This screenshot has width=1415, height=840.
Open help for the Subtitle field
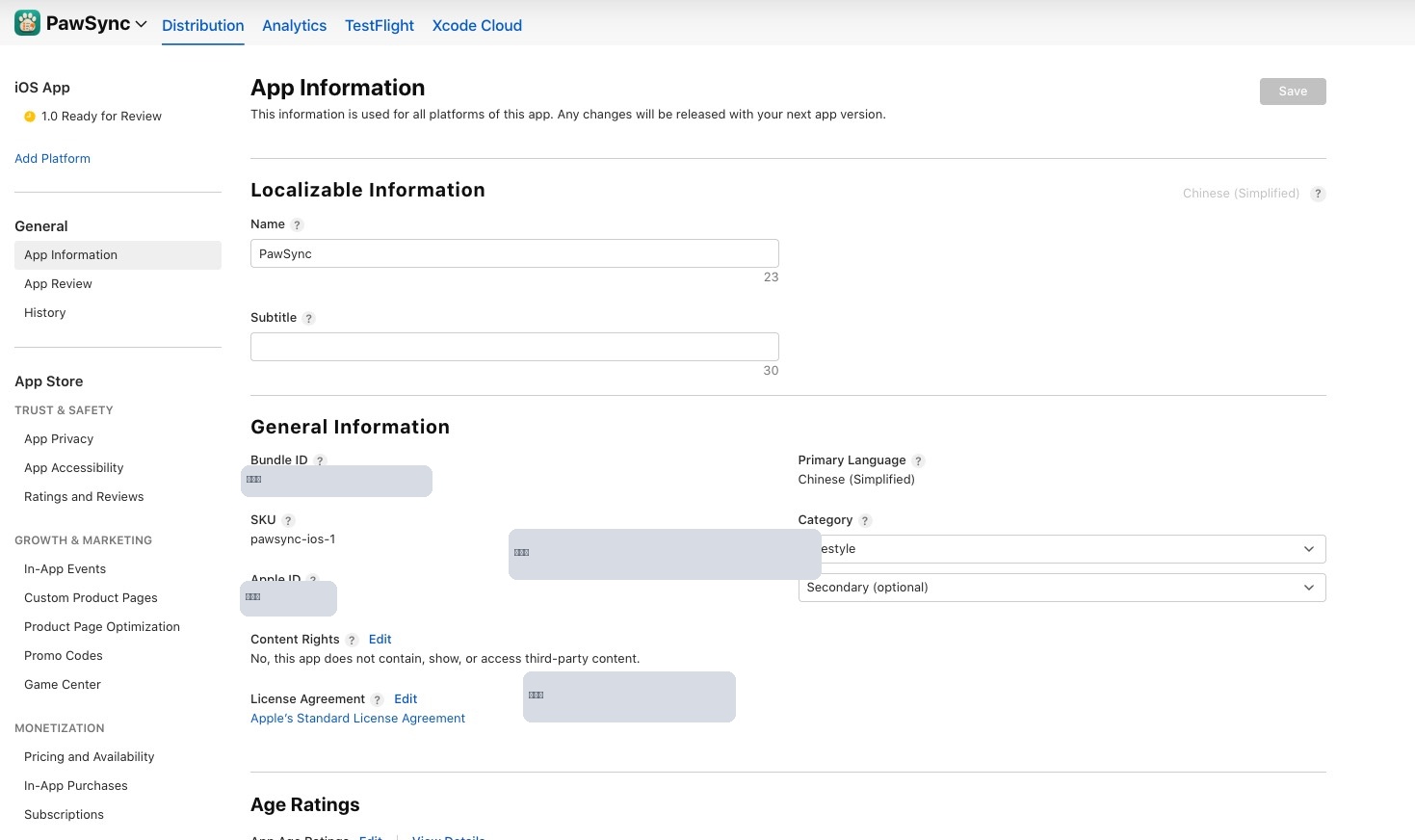click(309, 319)
